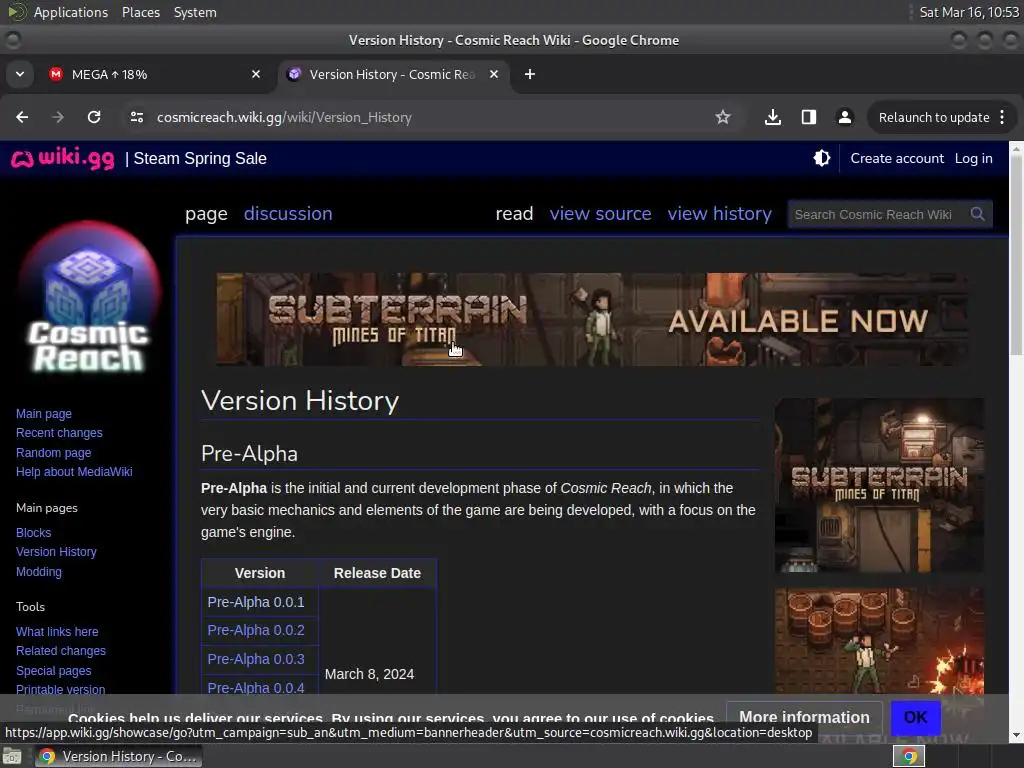The width and height of the screenshot is (1024, 768).
Task: Close the MEGA tab
Action: (256, 74)
